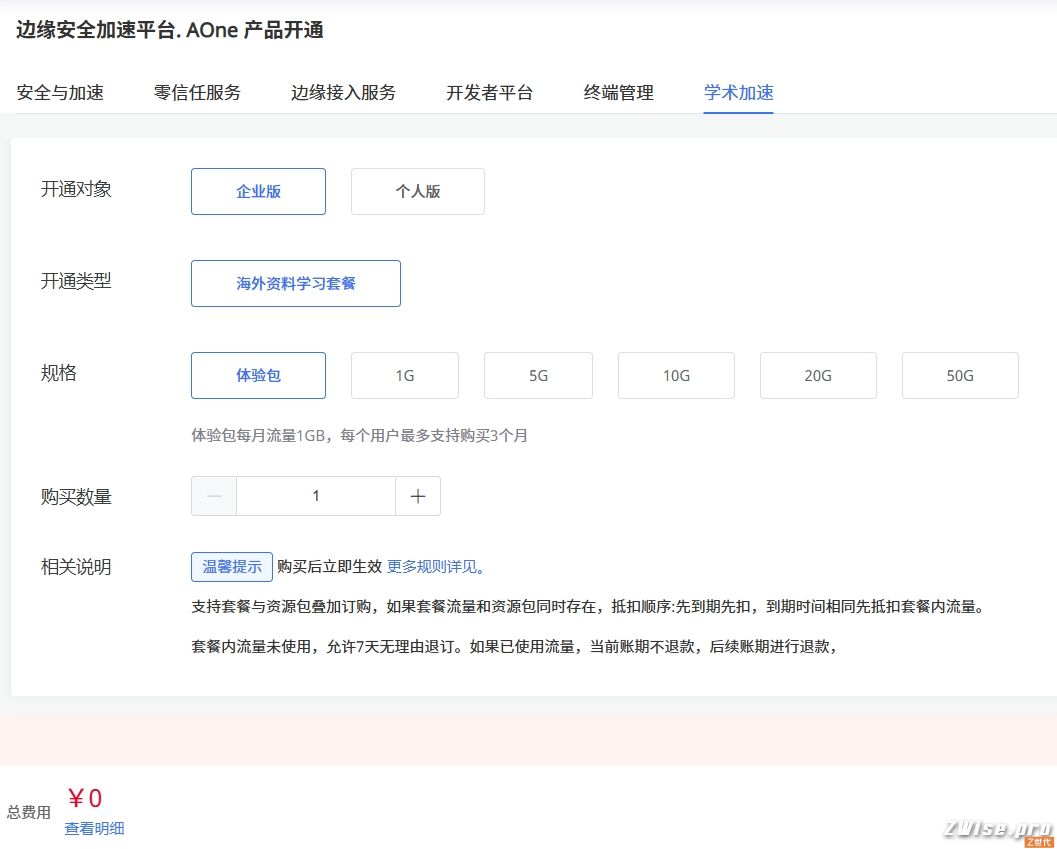Choose the 企业版 option
Viewport: 1057px width, 849px height.
(258, 192)
